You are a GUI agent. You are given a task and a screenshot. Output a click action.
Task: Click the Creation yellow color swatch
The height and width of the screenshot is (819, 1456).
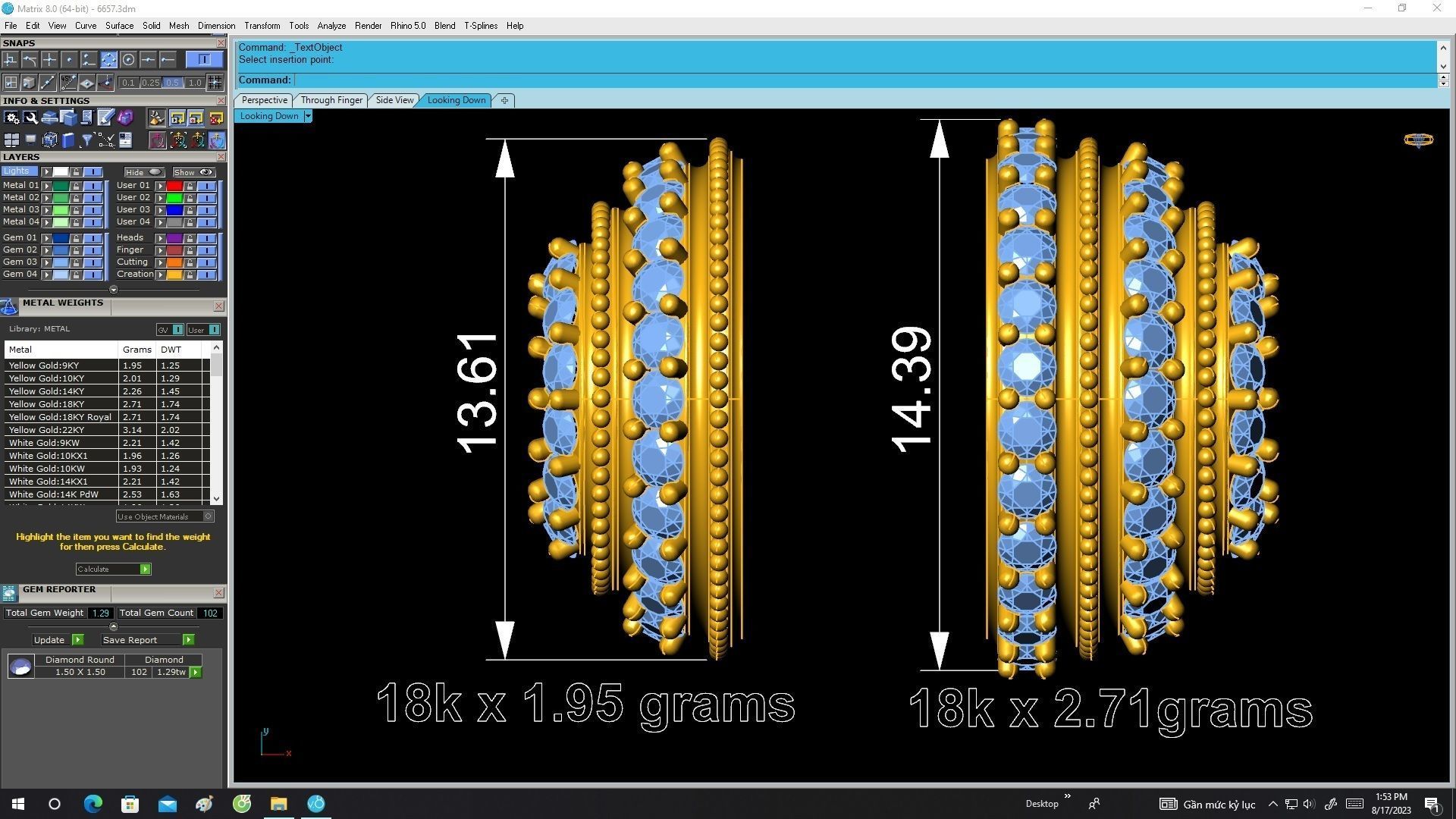tap(174, 275)
